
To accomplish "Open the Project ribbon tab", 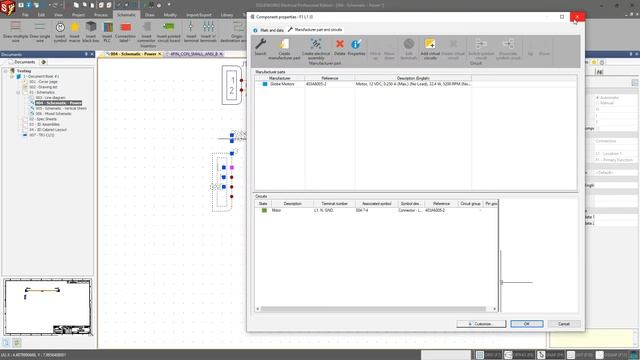I will [78, 15].
